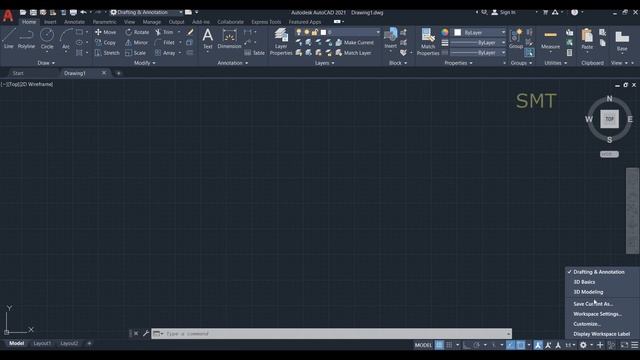Screen dimensions: 640x360
Task: Expand the Properties panel
Action: (x=458, y=63)
